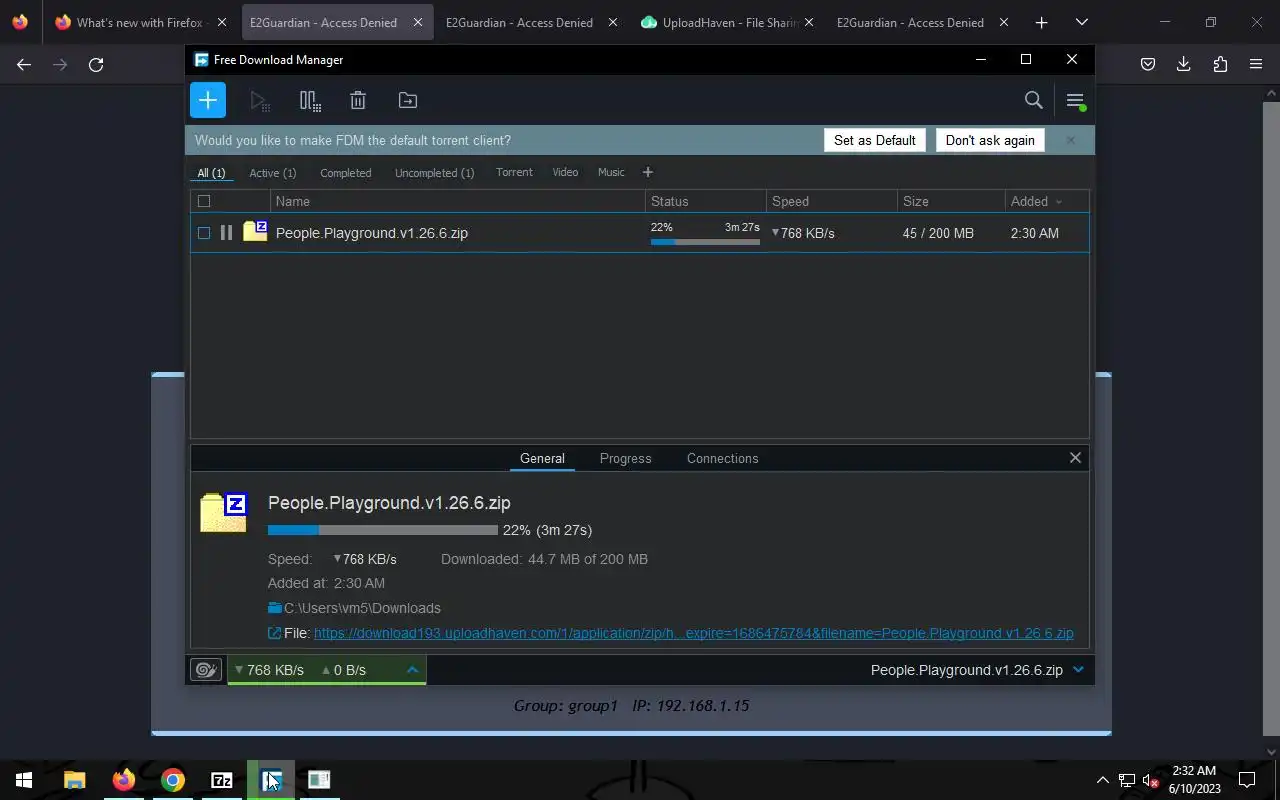Add a new download with plus button

pos(208,100)
